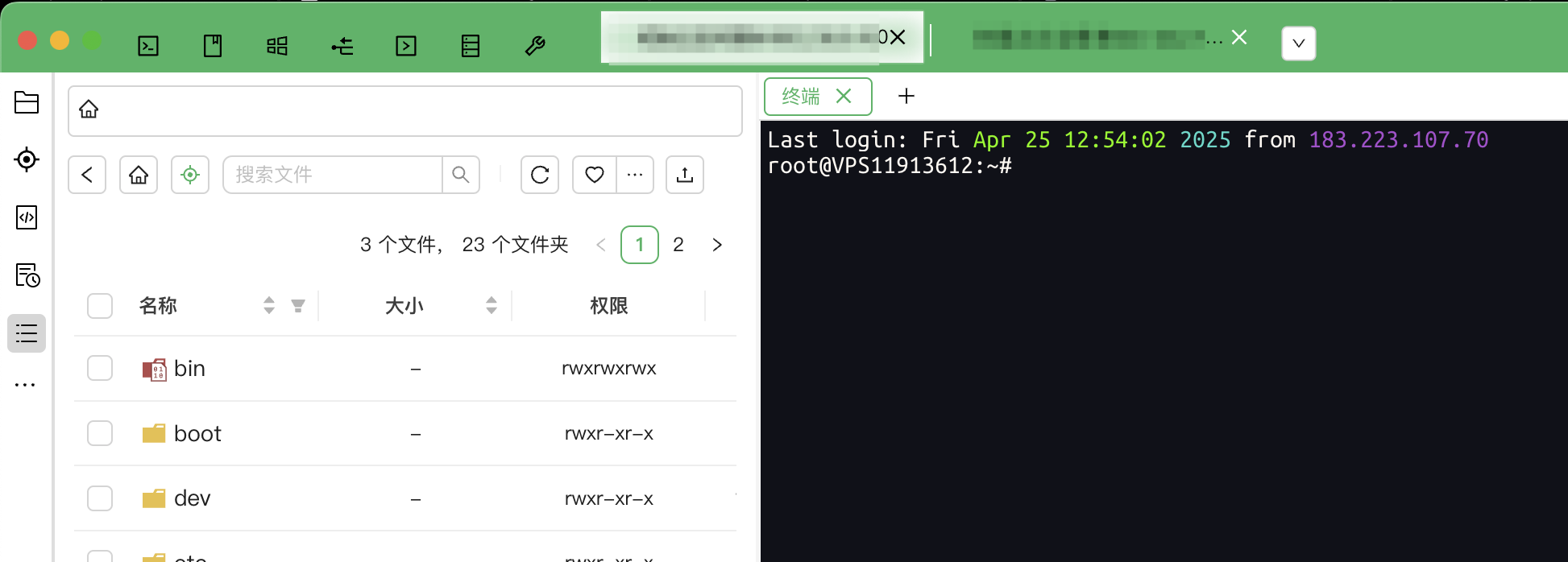Click the home icon in the path bar

[89, 109]
